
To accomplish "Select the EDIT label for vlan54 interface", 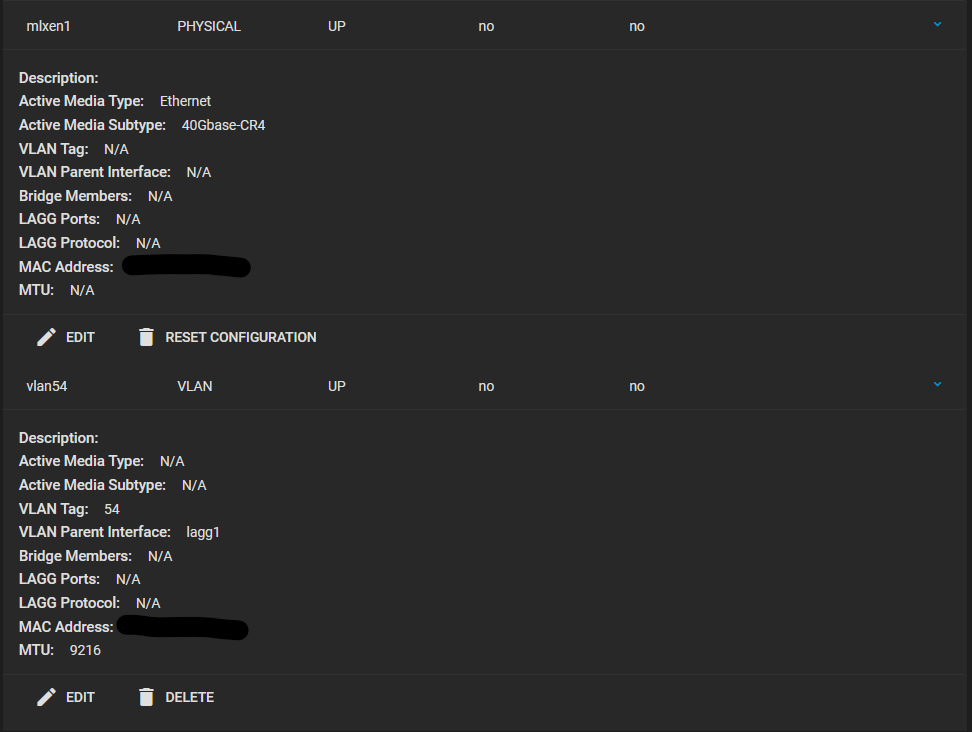I will 81,697.
